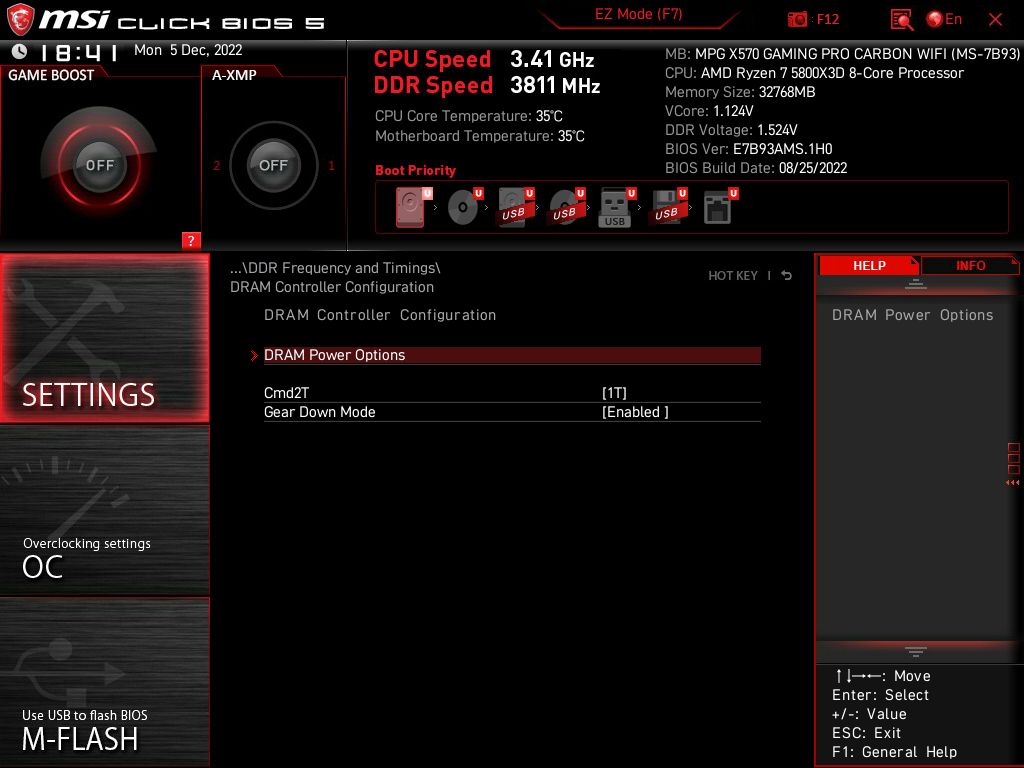The height and width of the screenshot is (768, 1024).
Task: Open the GAME BOOST question mark help
Action: [191, 240]
